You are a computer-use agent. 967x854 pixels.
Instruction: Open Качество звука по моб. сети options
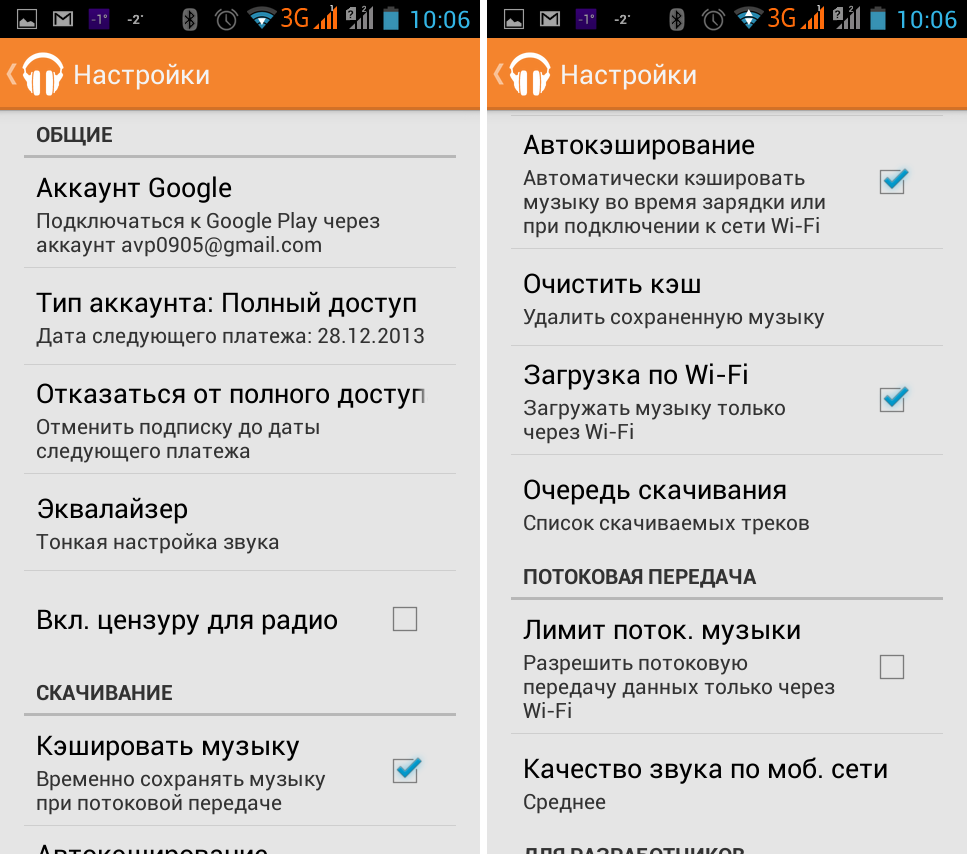coord(726,784)
